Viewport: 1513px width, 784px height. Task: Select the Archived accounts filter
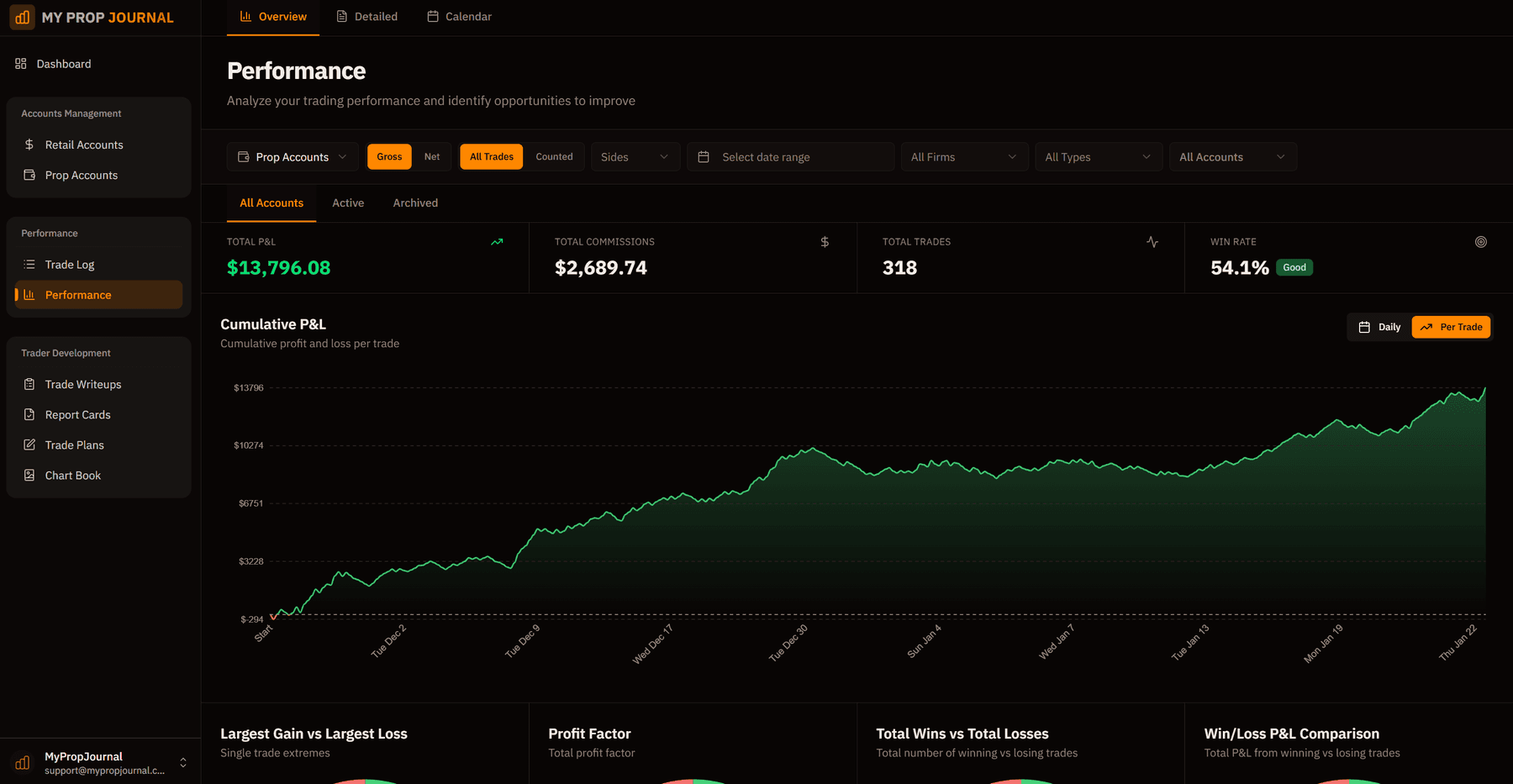click(x=414, y=203)
